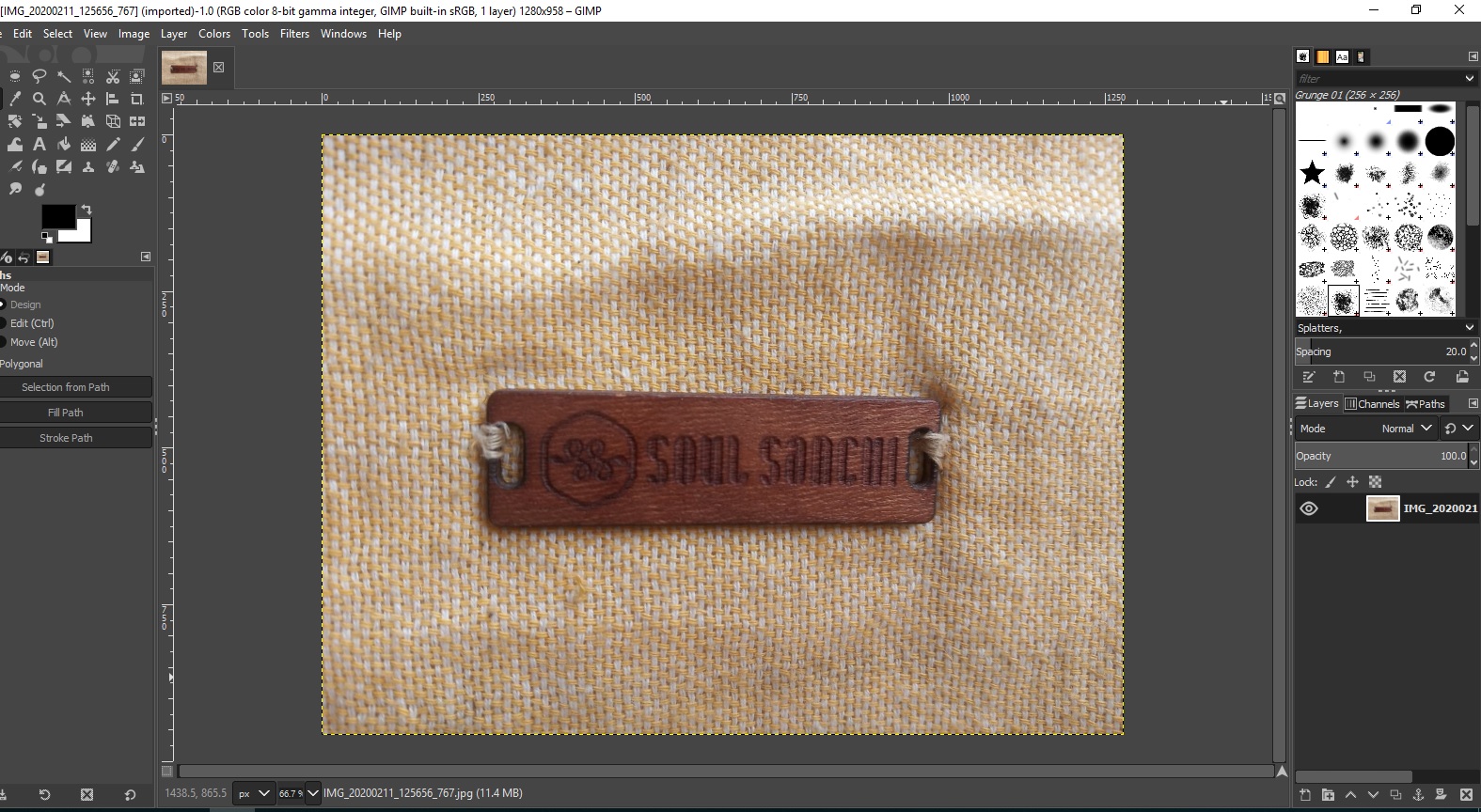This screenshot has height=812, width=1481.
Task: Select the Crop tool
Action: point(137,99)
